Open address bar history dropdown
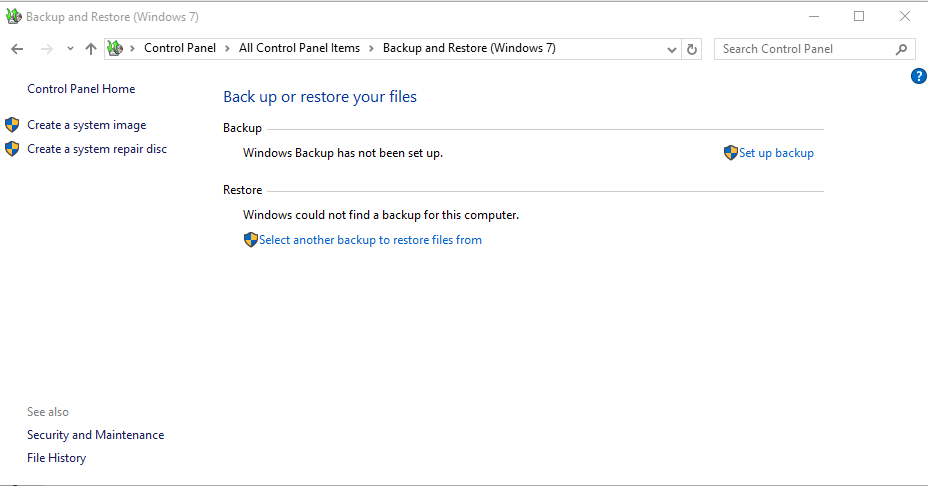This screenshot has height=486, width=928. point(671,49)
